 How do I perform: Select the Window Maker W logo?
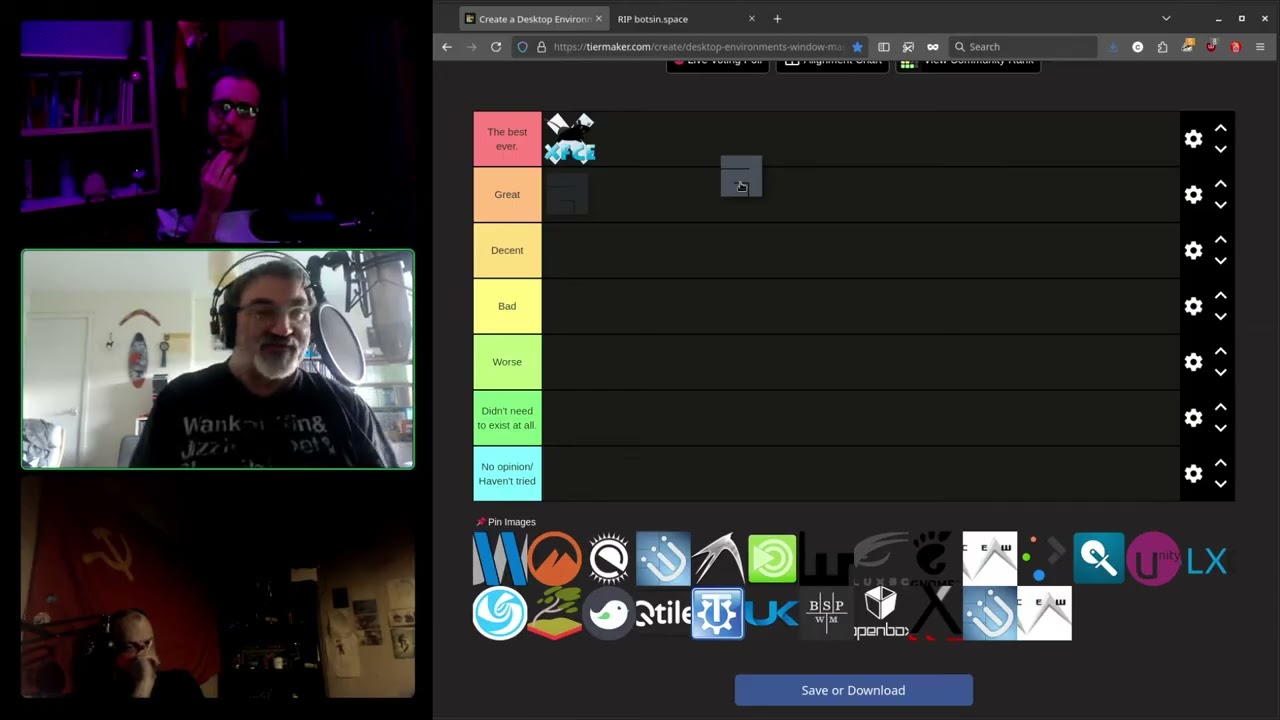click(499, 558)
